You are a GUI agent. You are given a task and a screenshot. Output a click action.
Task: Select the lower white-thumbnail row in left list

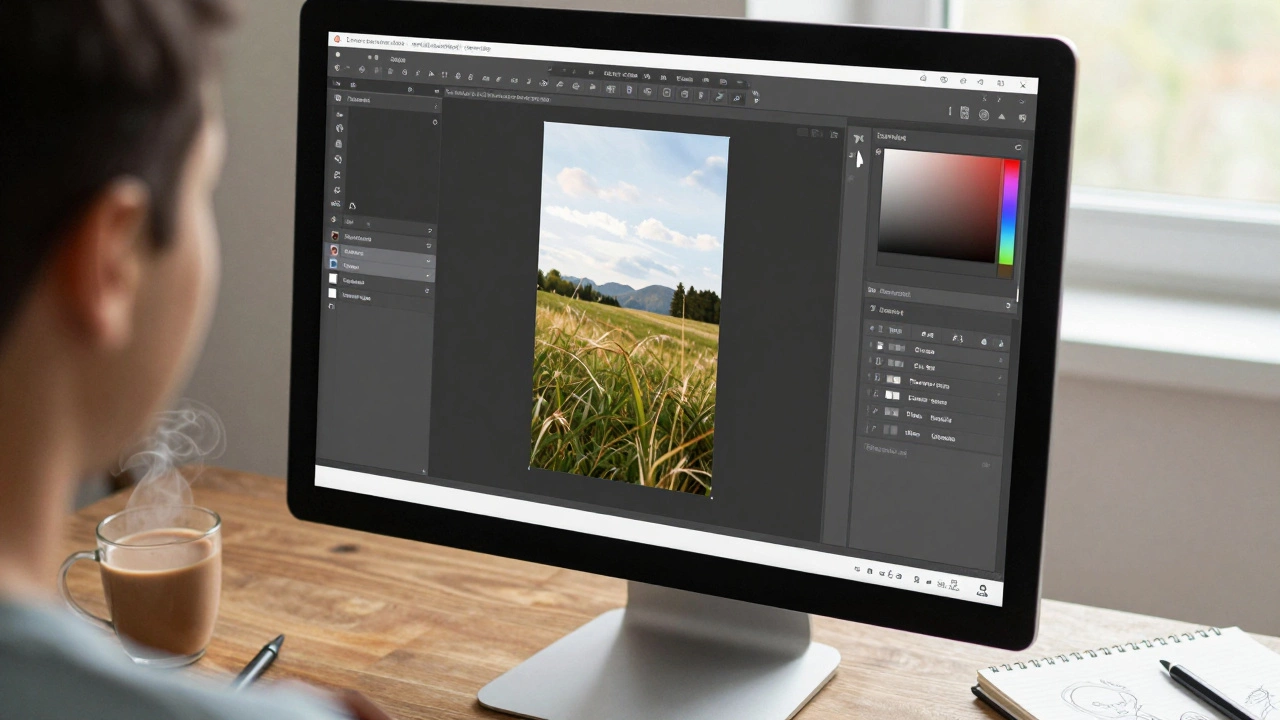[x=380, y=296]
